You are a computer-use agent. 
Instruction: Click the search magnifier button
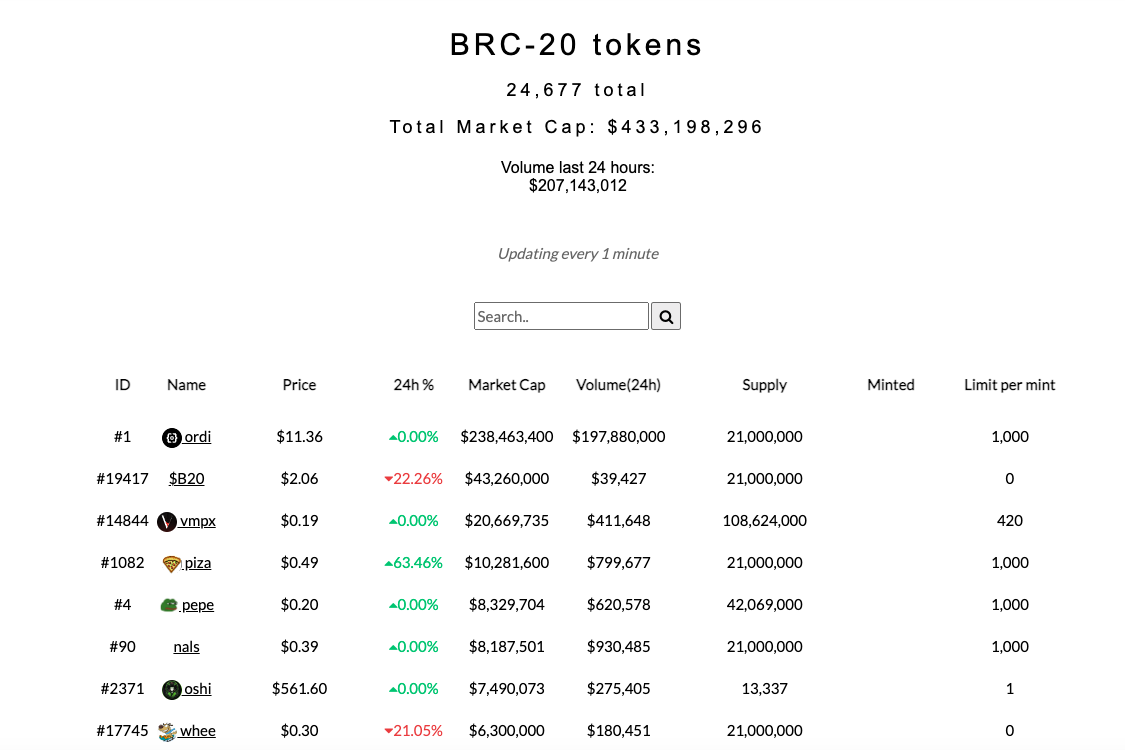coord(666,317)
